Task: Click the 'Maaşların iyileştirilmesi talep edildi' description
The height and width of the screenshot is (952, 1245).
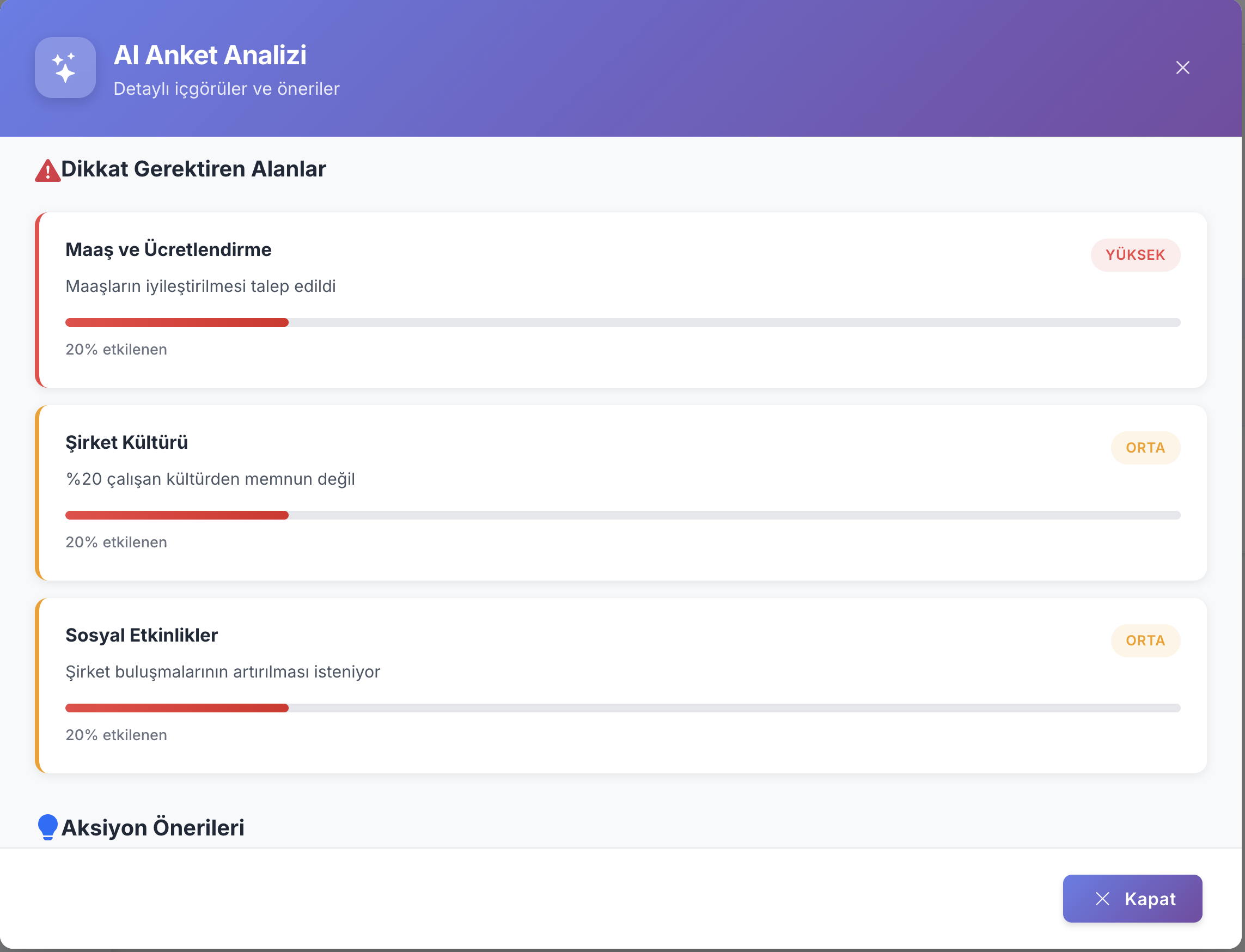Action: tap(200, 286)
